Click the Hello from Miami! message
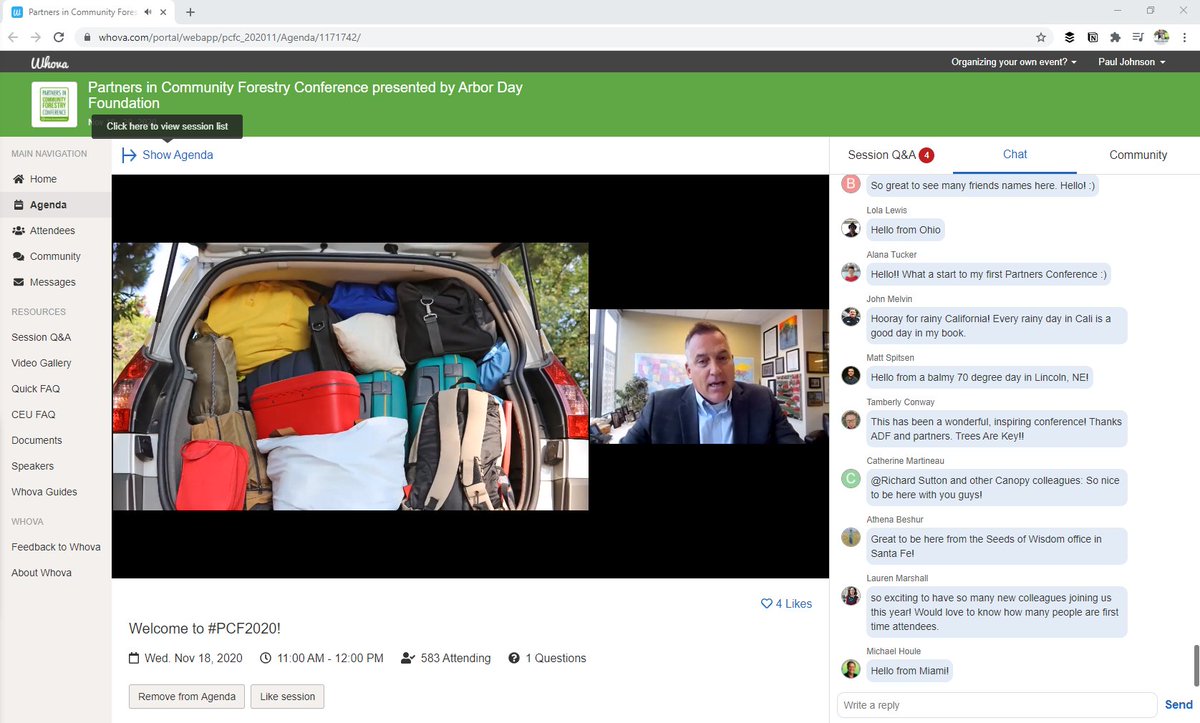Image resolution: width=1200 pixels, height=723 pixels. pos(909,671)
